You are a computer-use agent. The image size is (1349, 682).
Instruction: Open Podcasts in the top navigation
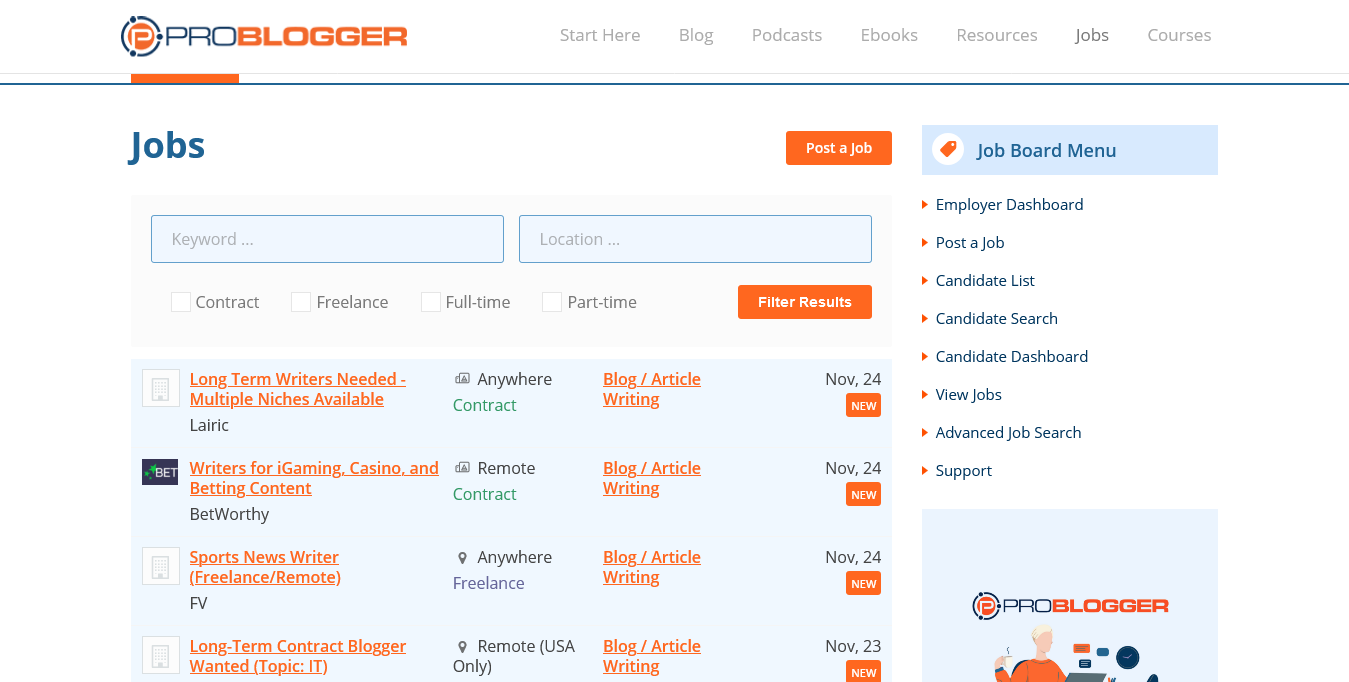[x=787, y=35]
